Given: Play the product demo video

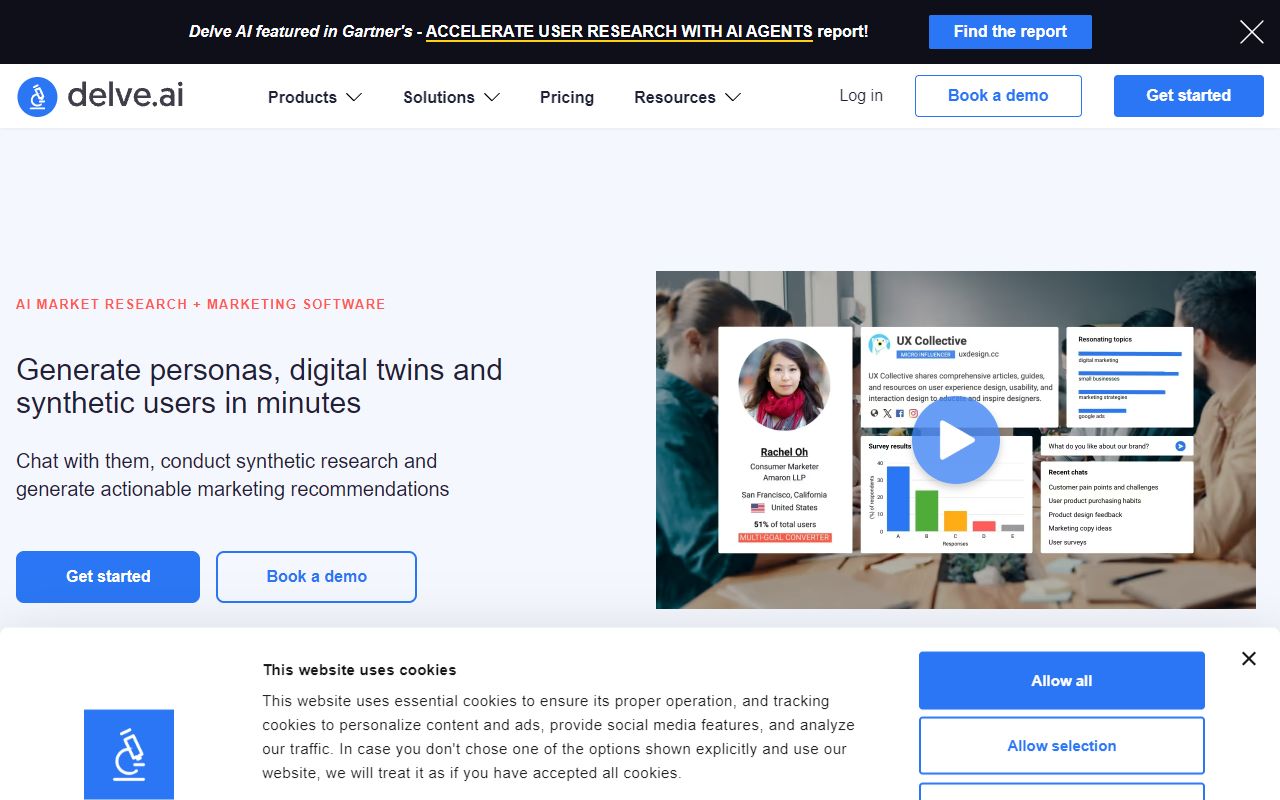Looking at the screenshot, I should [955, 440].
